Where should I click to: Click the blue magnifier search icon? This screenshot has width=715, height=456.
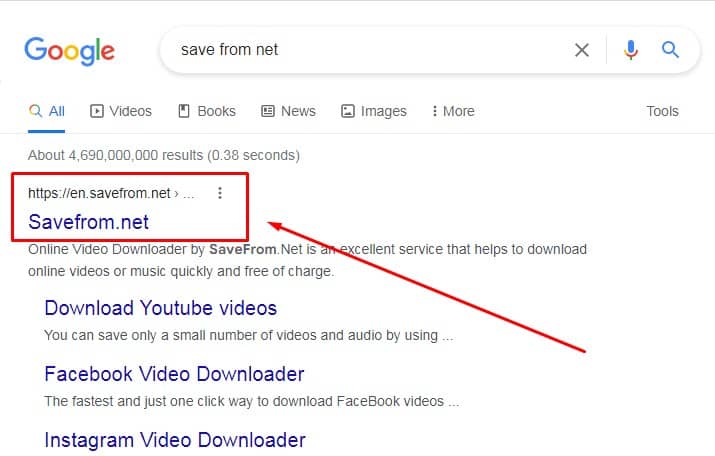pos(670,49)
